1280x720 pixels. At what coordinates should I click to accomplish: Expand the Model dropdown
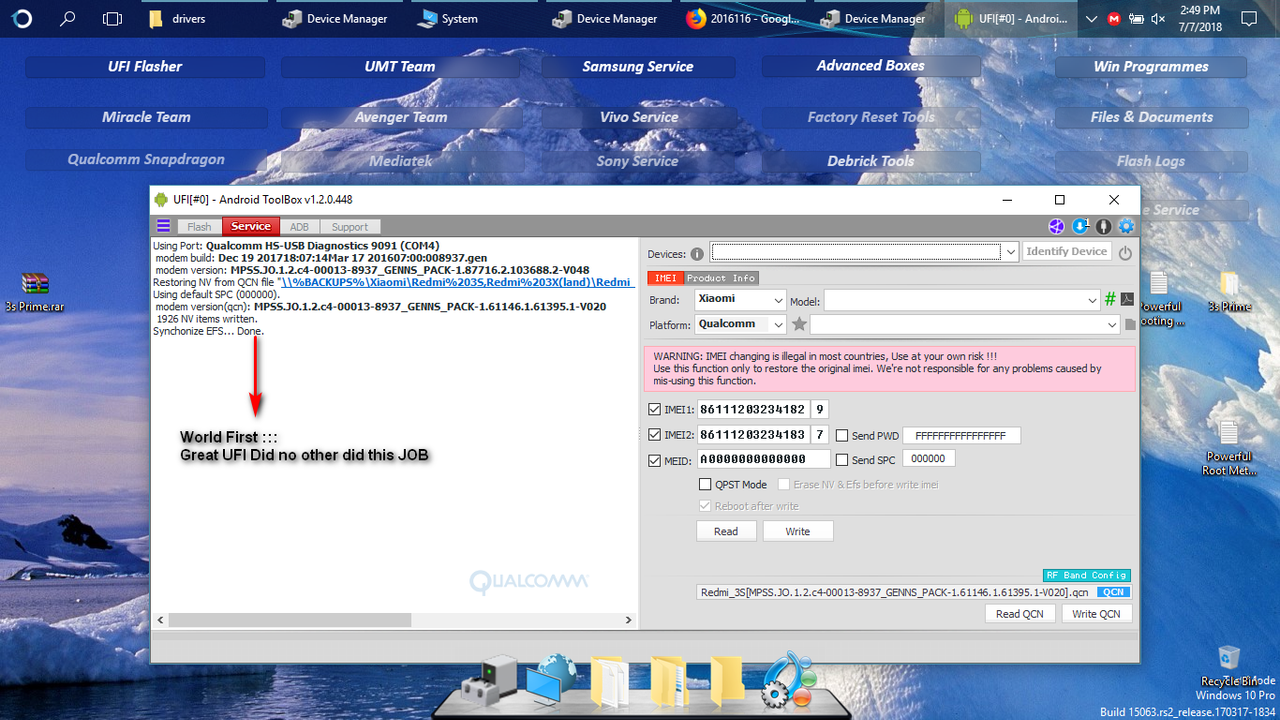[x=1092, y=300]
